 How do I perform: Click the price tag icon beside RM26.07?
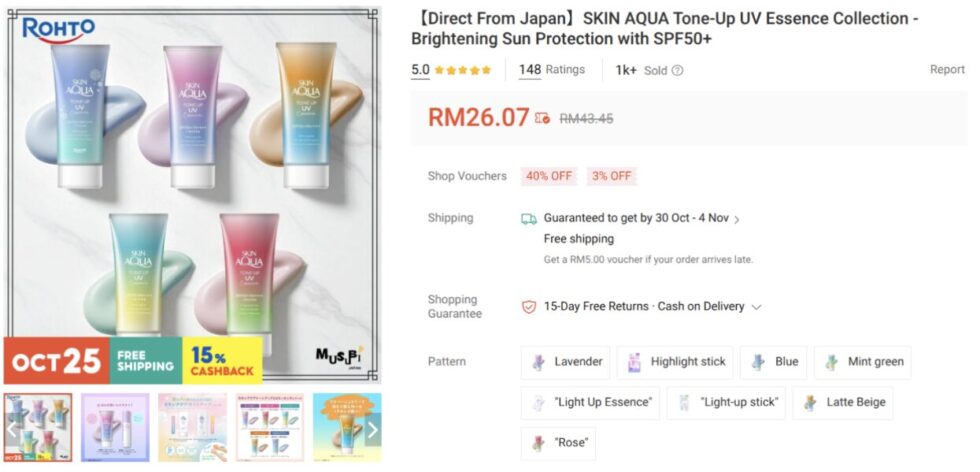pos(542,118)
